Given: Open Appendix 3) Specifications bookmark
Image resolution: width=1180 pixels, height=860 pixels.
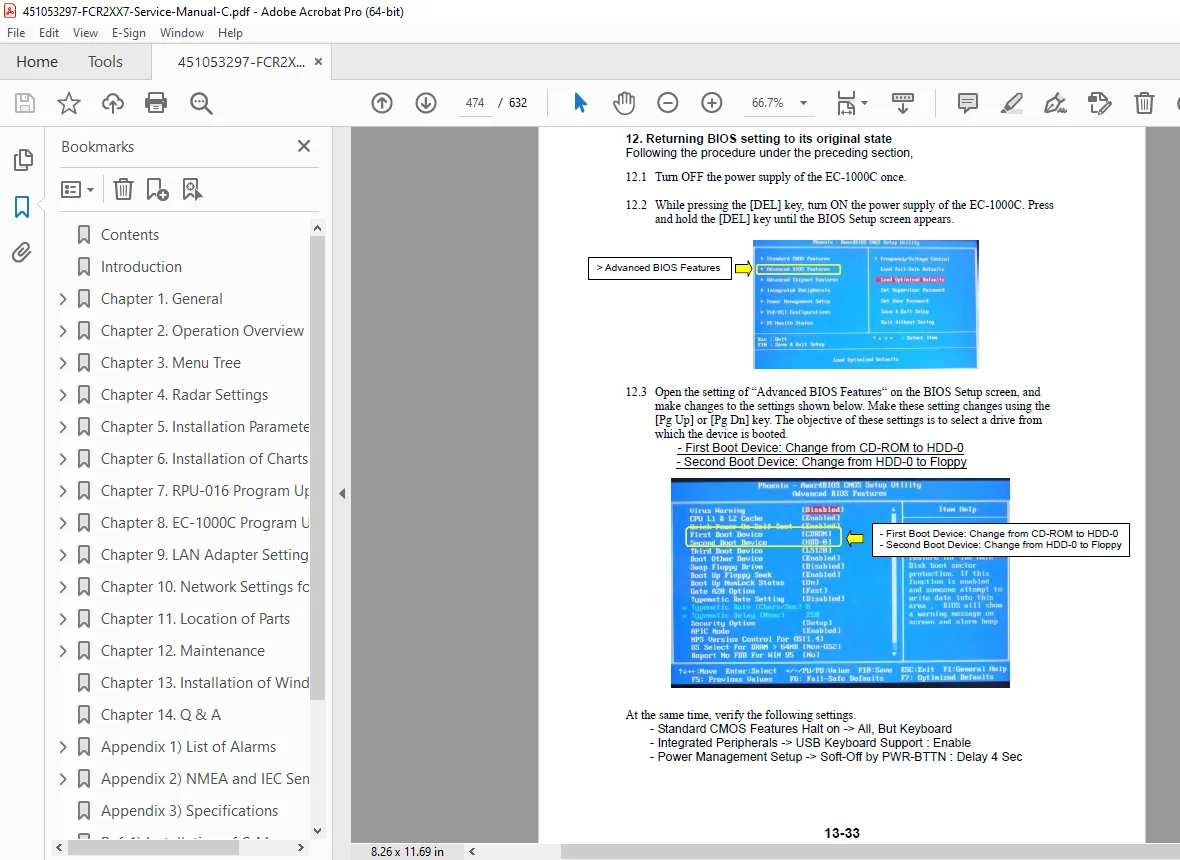Looking at the screenshot, I should click(190, 811).
